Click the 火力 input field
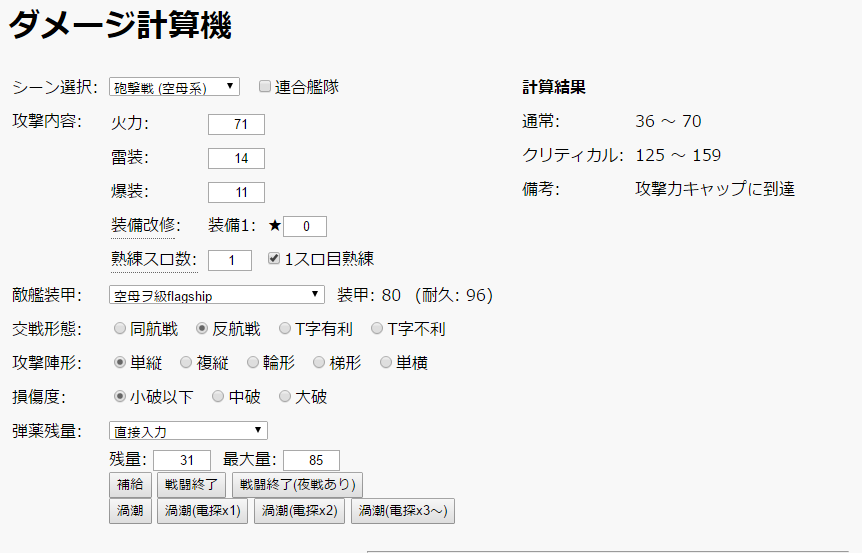The height and width of the screenshot is (553, 862). [236, 124]
